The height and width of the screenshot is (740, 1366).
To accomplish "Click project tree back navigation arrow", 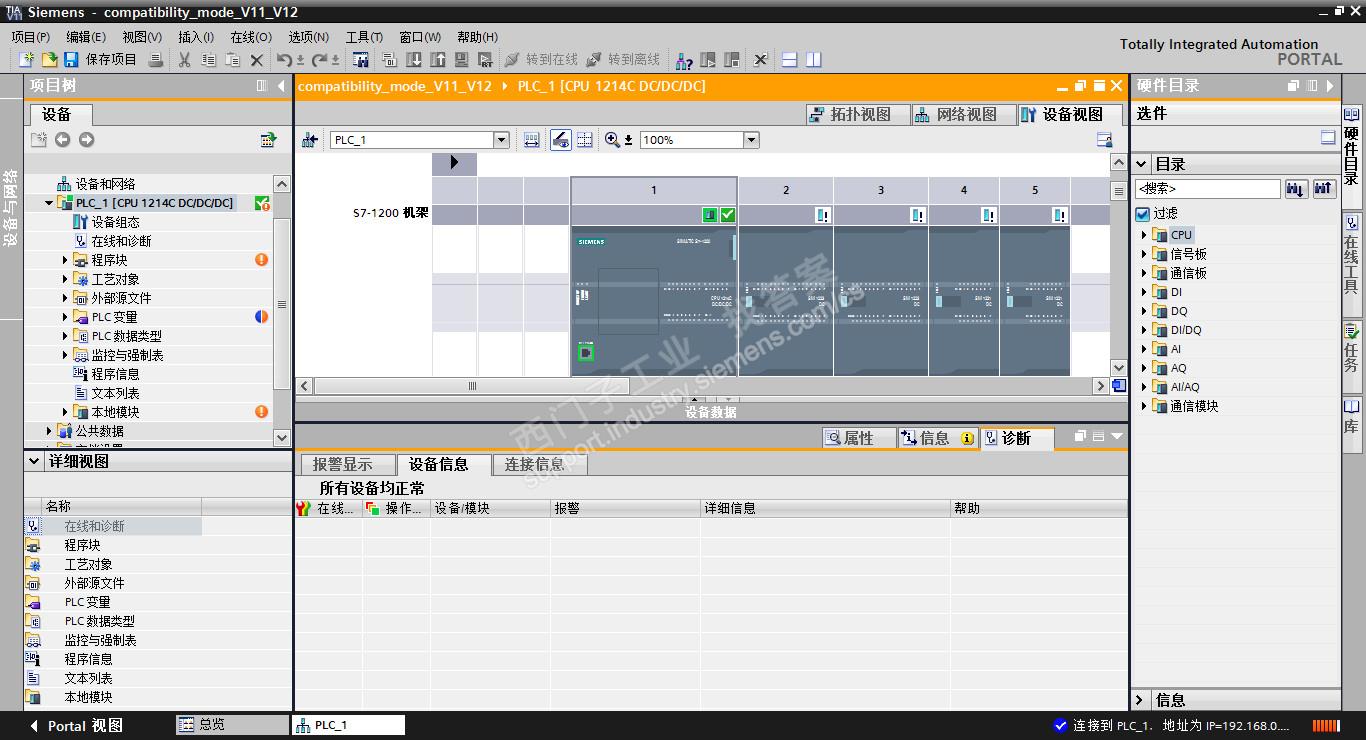I will [x=62, y=140].
